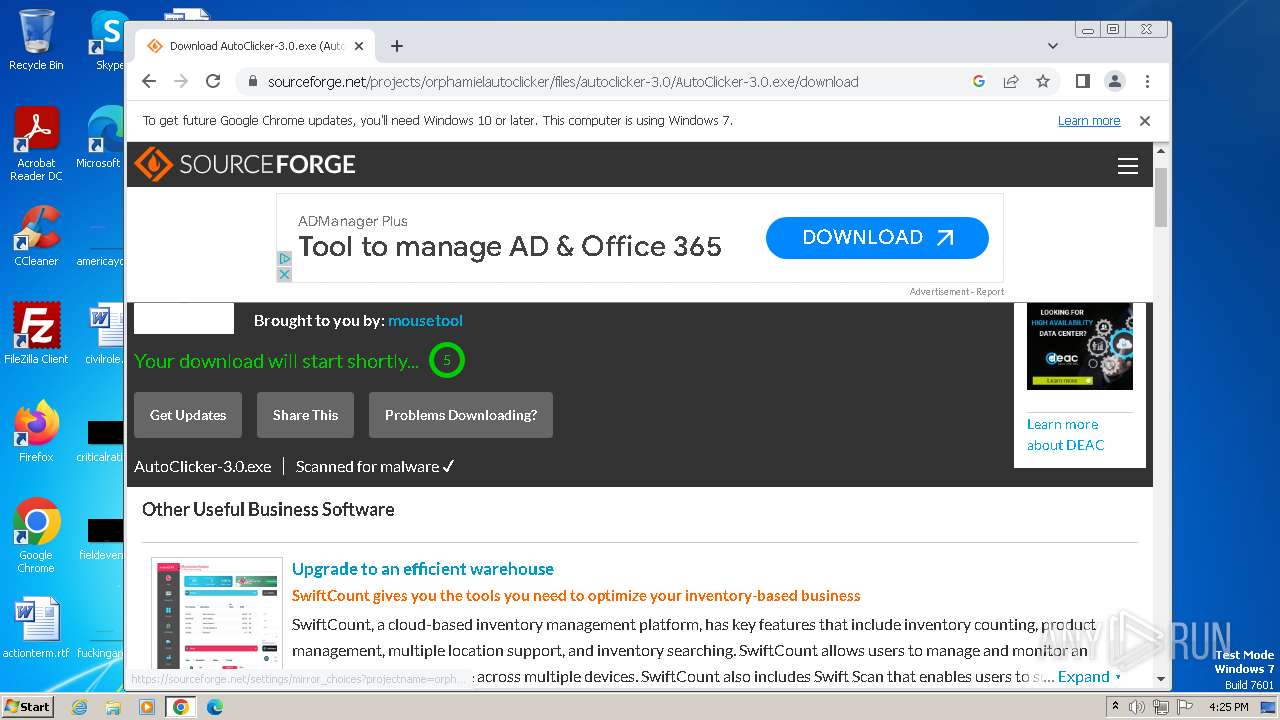Click the volume speaker tray icon
The width and height of the screenshot is (1280, 720).
pyautogui.click(x=1137, y=707)
